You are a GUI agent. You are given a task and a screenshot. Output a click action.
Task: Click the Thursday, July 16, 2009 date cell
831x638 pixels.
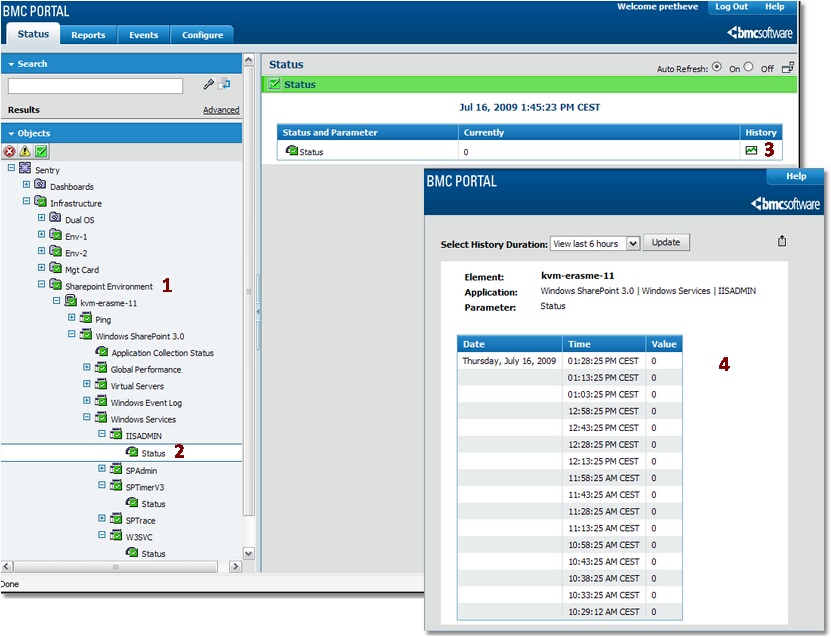point(509,361)
